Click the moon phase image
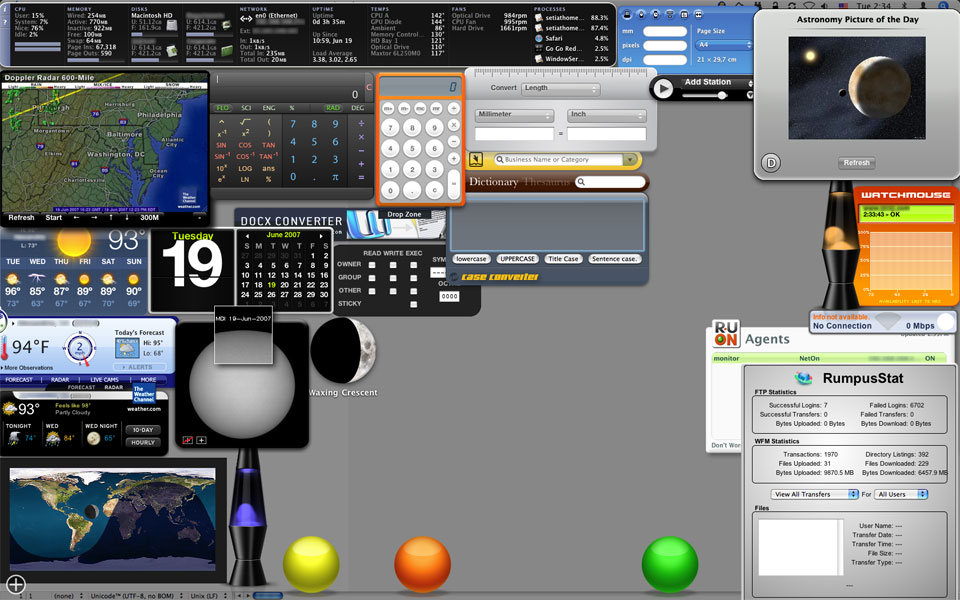 pyautogui.click(x=343, y=351)
